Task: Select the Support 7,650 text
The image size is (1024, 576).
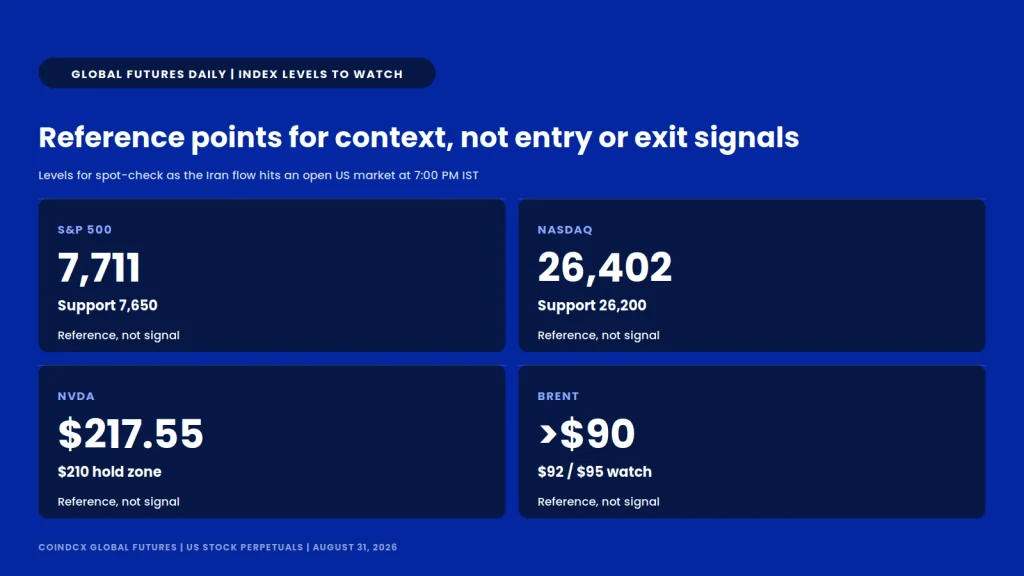Action: [108, 306]
